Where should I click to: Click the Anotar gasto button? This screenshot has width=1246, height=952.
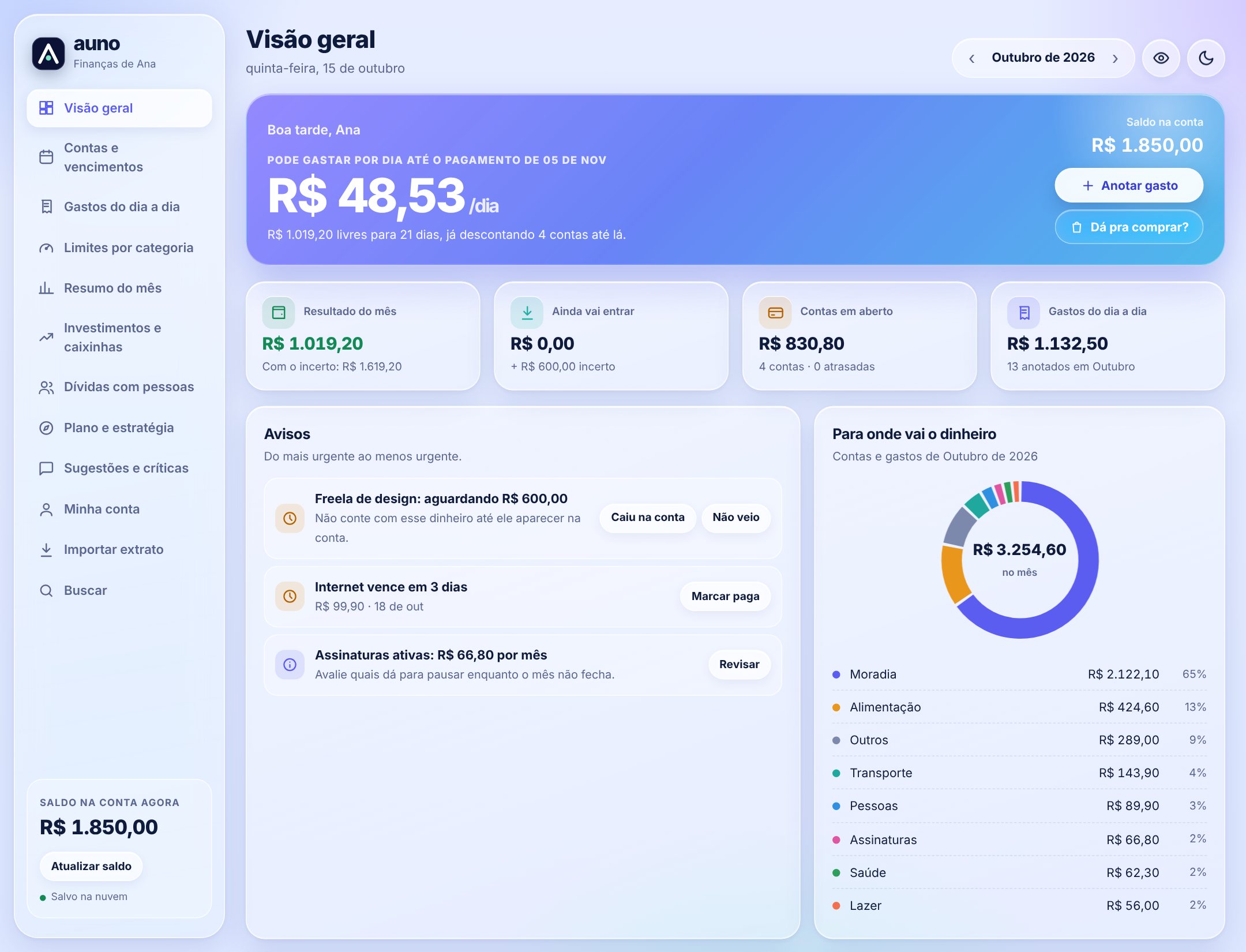pyautogui.click(x=1129, y=185)
